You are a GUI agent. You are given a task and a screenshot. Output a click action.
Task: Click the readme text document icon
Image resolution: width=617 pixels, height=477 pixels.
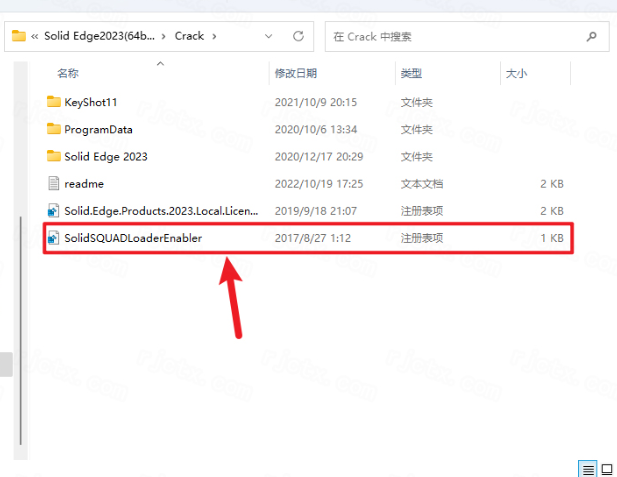[x=55, y=184]
